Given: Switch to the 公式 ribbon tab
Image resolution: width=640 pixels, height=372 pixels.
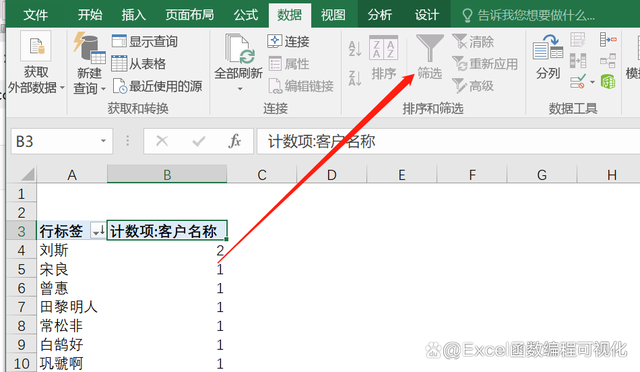Looking at the screenshot, I should point(246,15).
